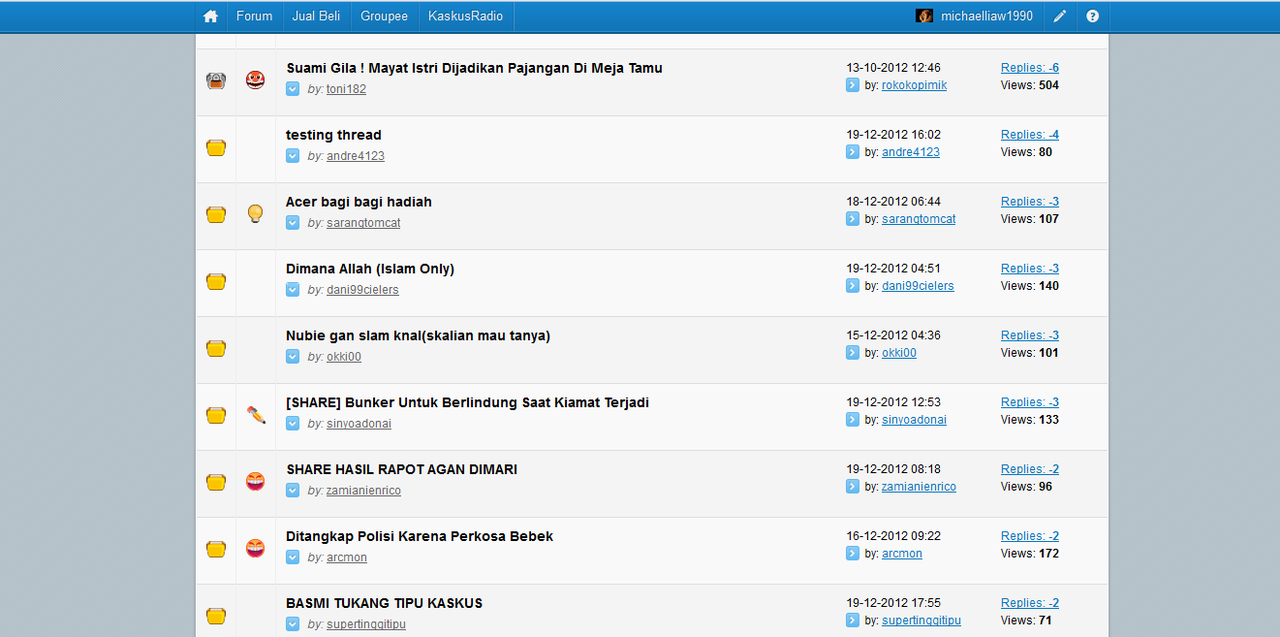Open the Replies link for Nubie gan thread
This screenshot has width=1280, height=637.
pyautogui.click(x=1029, y=334)
